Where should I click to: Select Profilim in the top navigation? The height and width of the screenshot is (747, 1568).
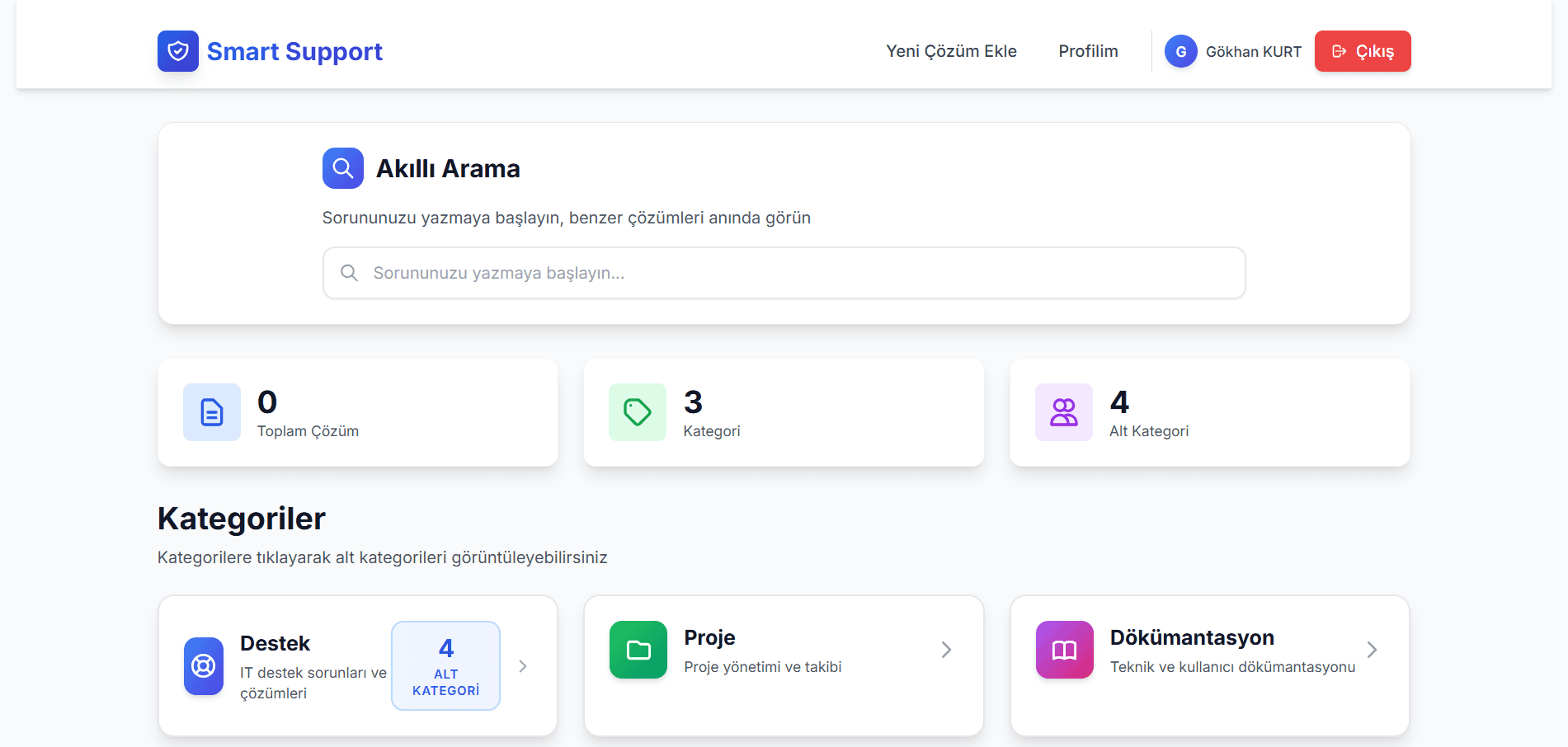(x=1087, y=50)
